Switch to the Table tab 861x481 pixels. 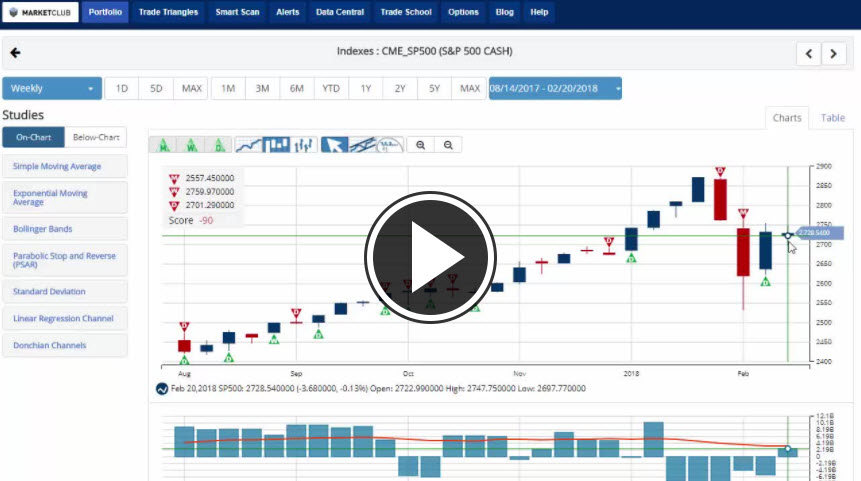[x=832, y=118]
